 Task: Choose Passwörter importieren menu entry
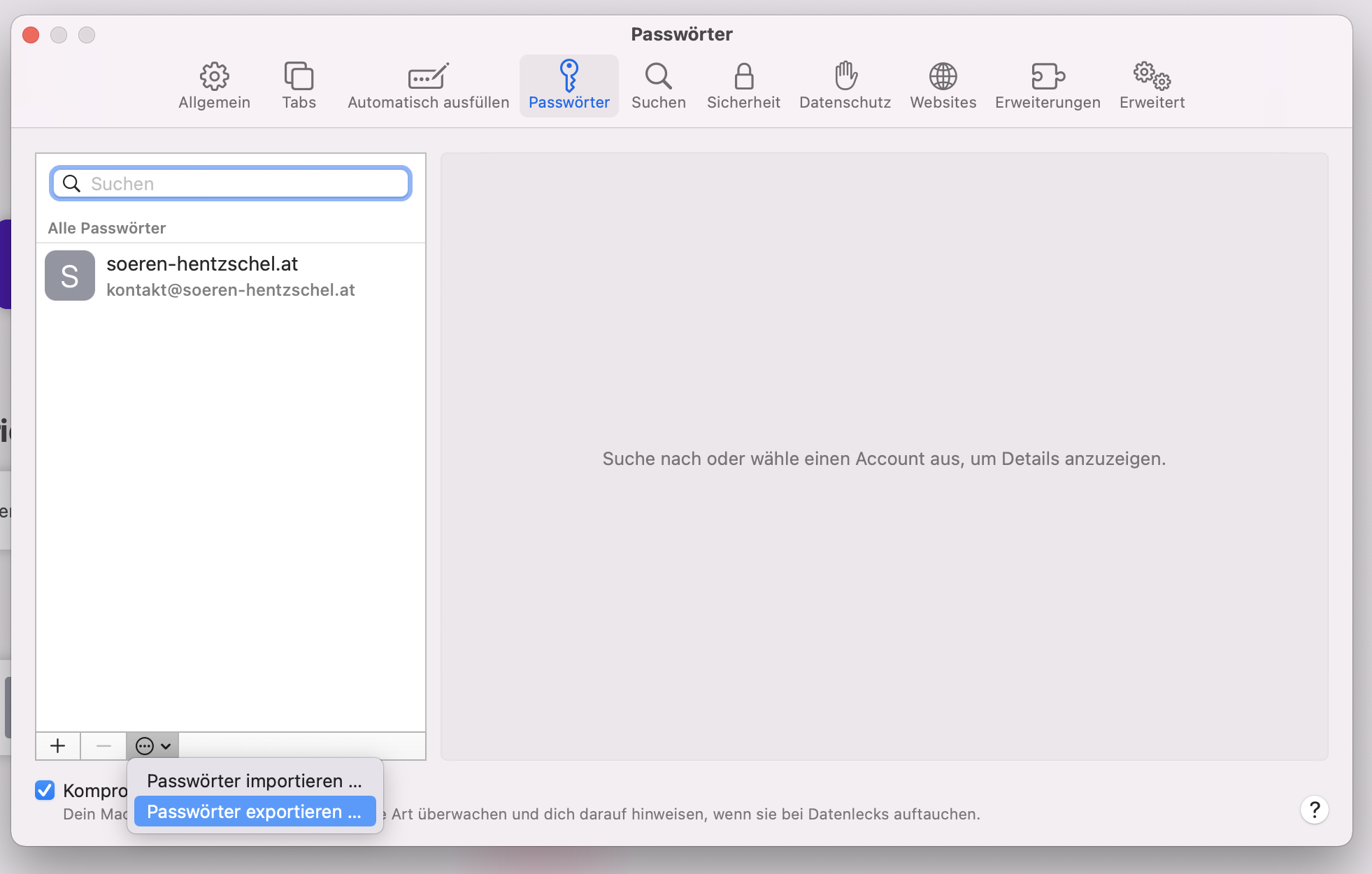255,781
